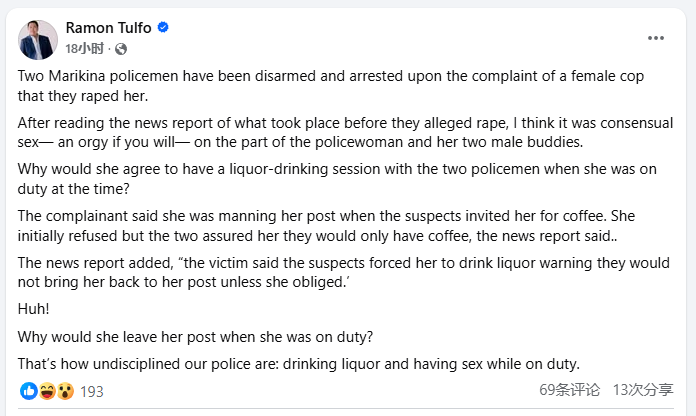696x416 pixels.
Task: Click the paragraph starting 'After reading the news'
Action: (x=345, y=132)
